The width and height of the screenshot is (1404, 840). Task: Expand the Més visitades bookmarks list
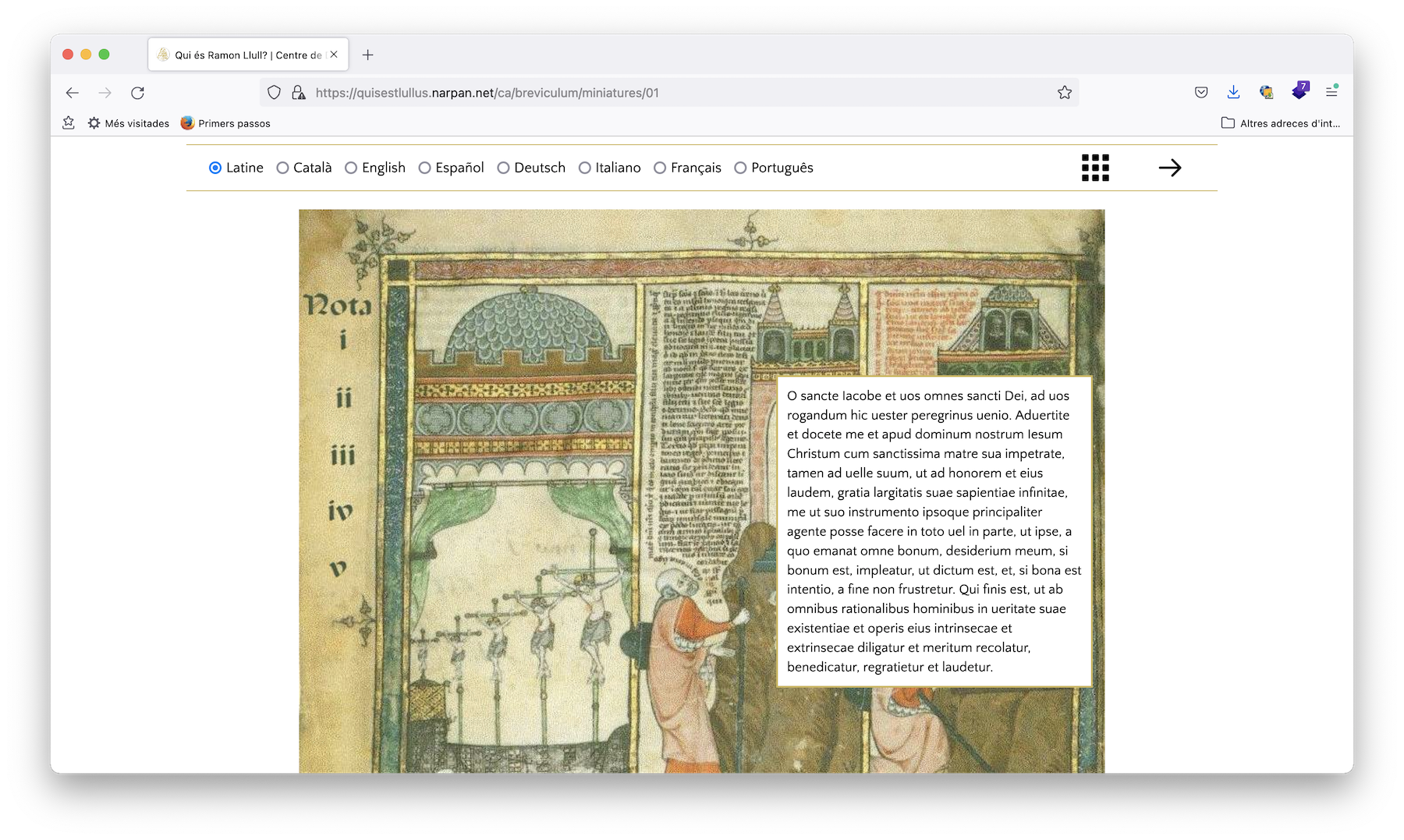(129, 123)
